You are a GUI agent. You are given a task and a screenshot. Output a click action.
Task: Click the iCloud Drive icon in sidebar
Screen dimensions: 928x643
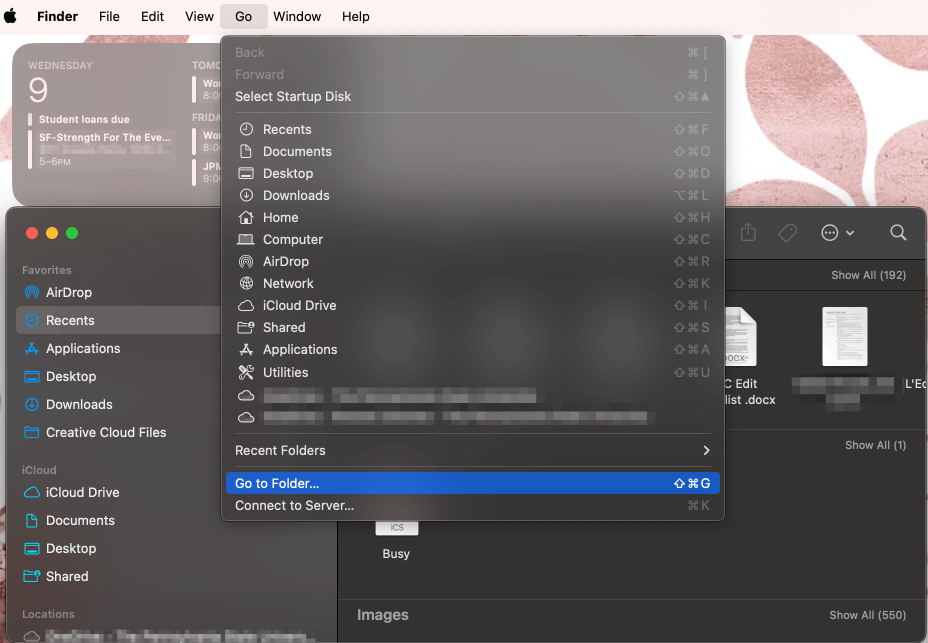[x=32, y=492]
